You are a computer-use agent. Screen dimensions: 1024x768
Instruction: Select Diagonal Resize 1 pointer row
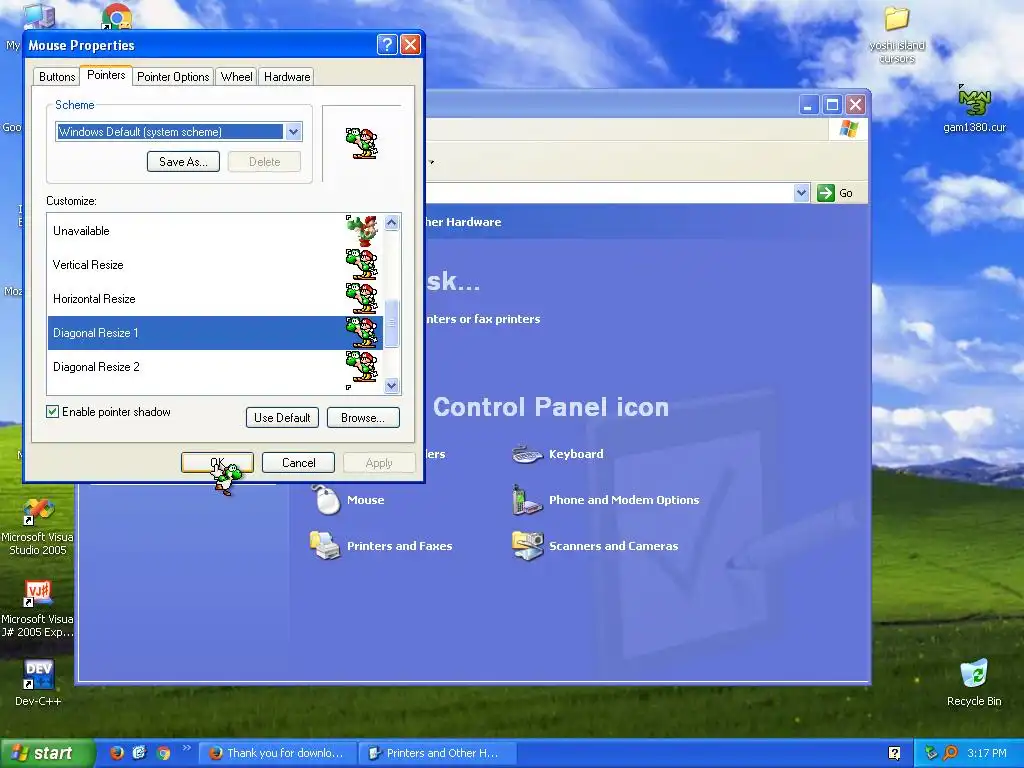point(215,333)
